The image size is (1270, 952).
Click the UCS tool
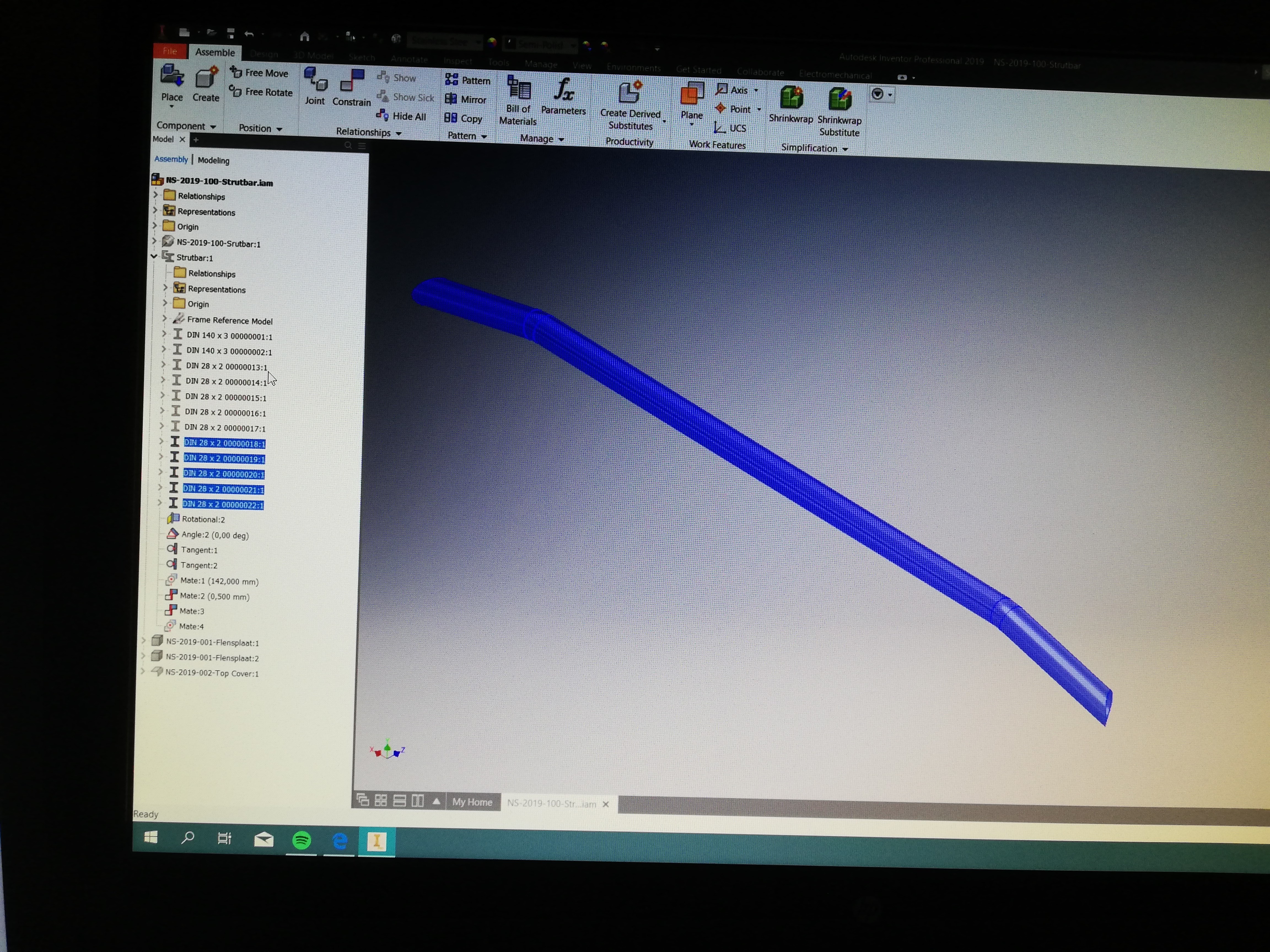point(730,128)
